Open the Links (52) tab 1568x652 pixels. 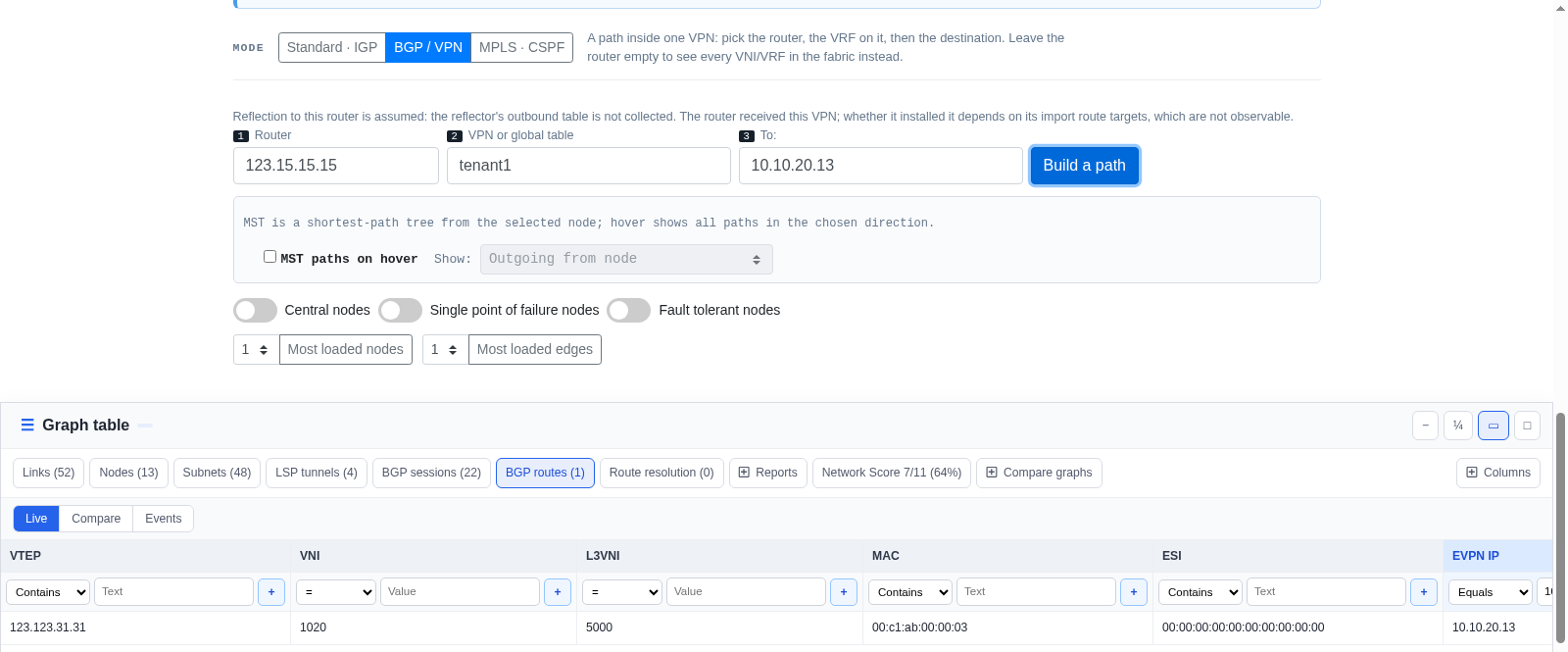(49, 473)
